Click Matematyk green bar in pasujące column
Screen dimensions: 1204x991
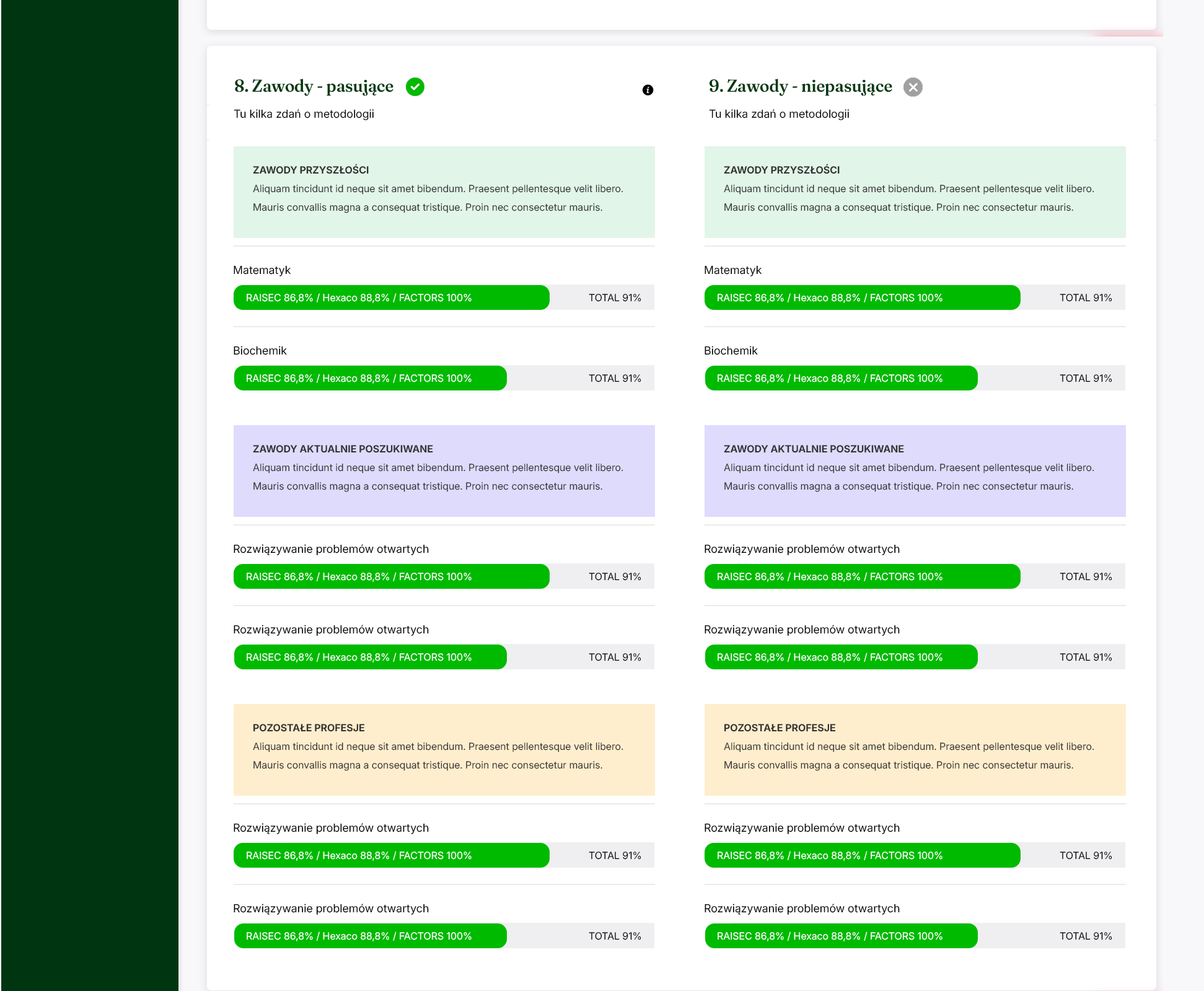(391, 297)
